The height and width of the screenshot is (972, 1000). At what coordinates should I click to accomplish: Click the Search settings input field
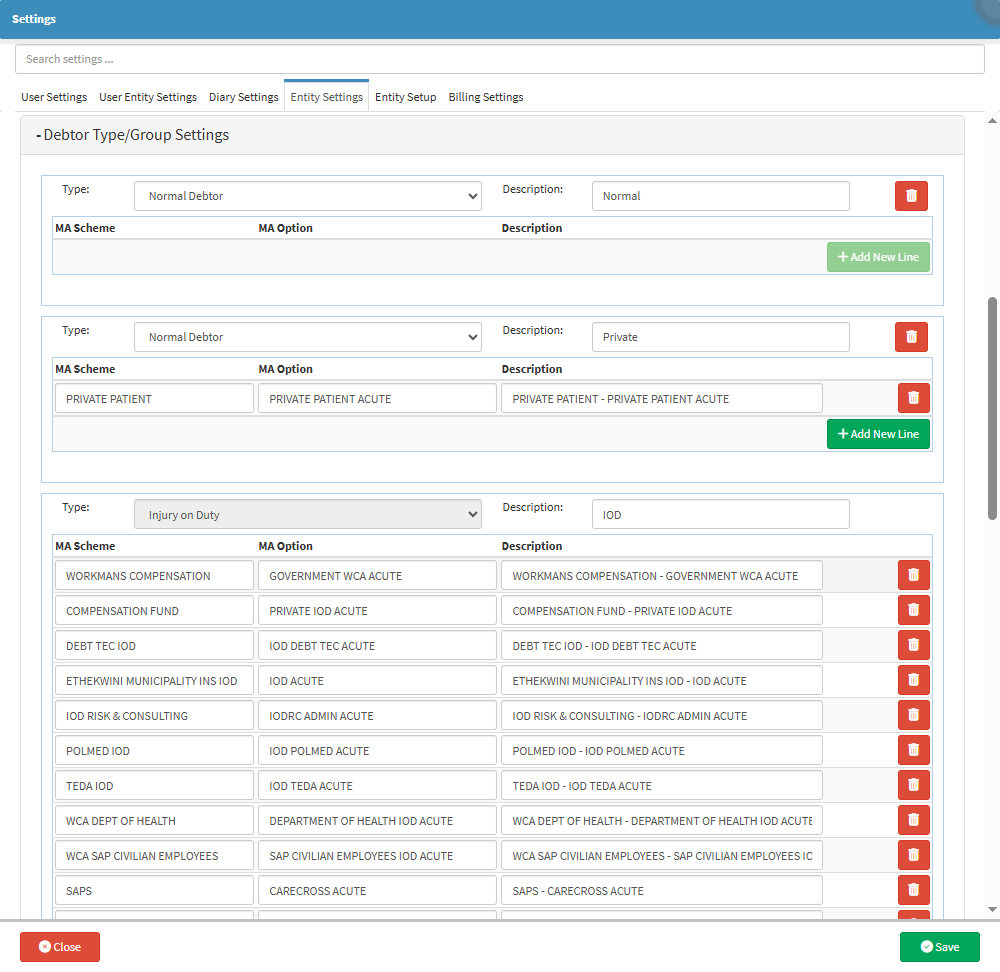click(x=500, y=59)
